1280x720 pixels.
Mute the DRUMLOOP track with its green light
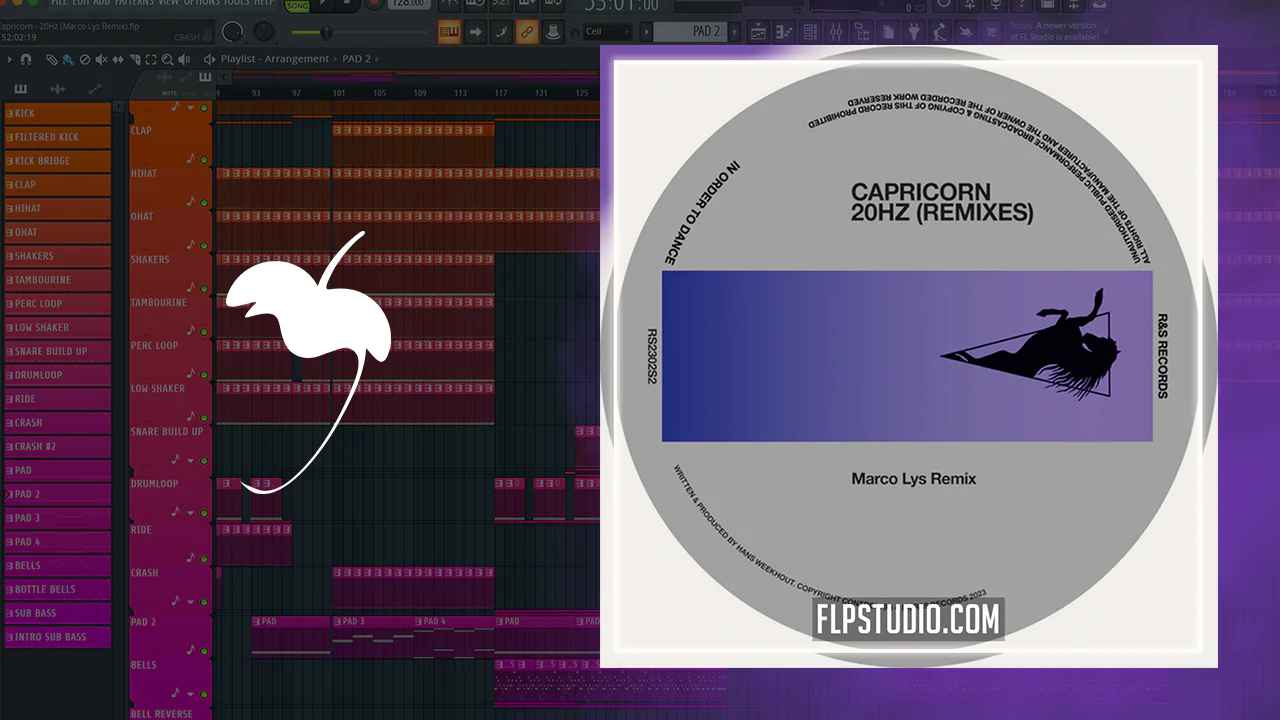(x=204, y=513)
